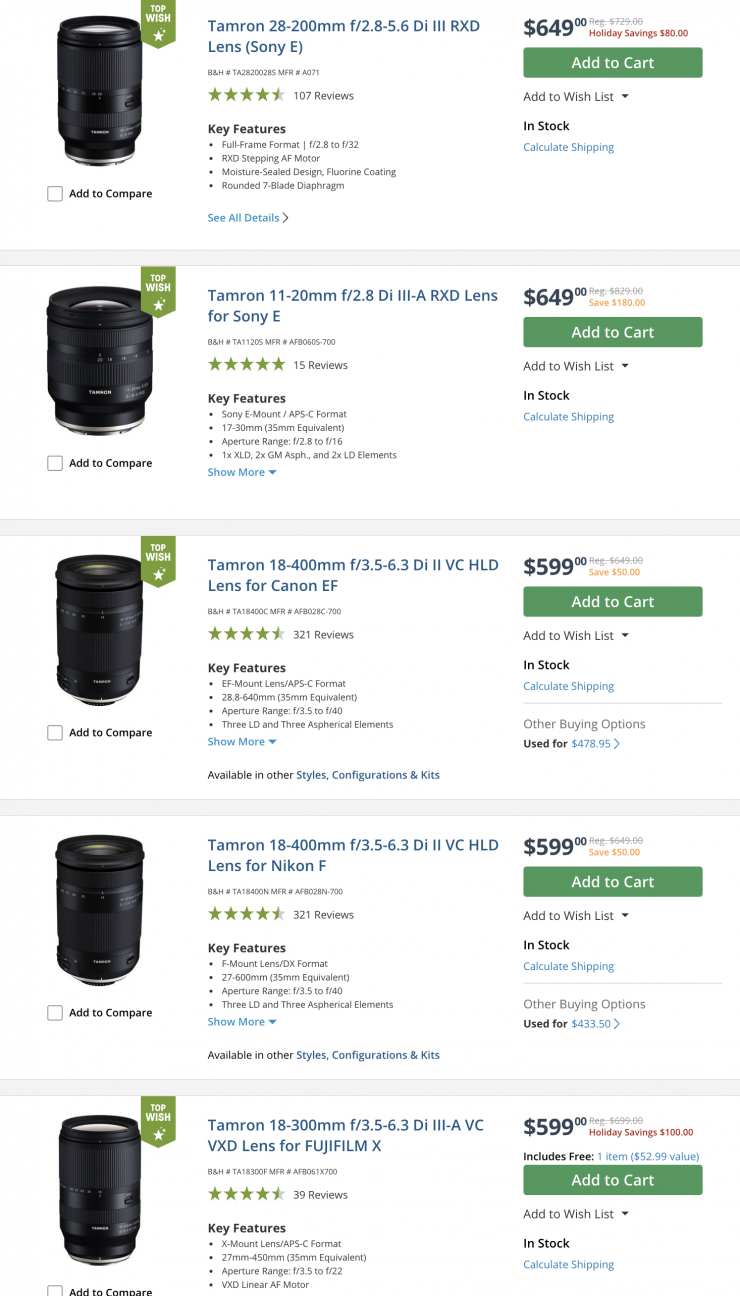Click Tamron 18-400mm Nikon F lens thumbnail
The image size is (740, 1296).
[100, 910]
